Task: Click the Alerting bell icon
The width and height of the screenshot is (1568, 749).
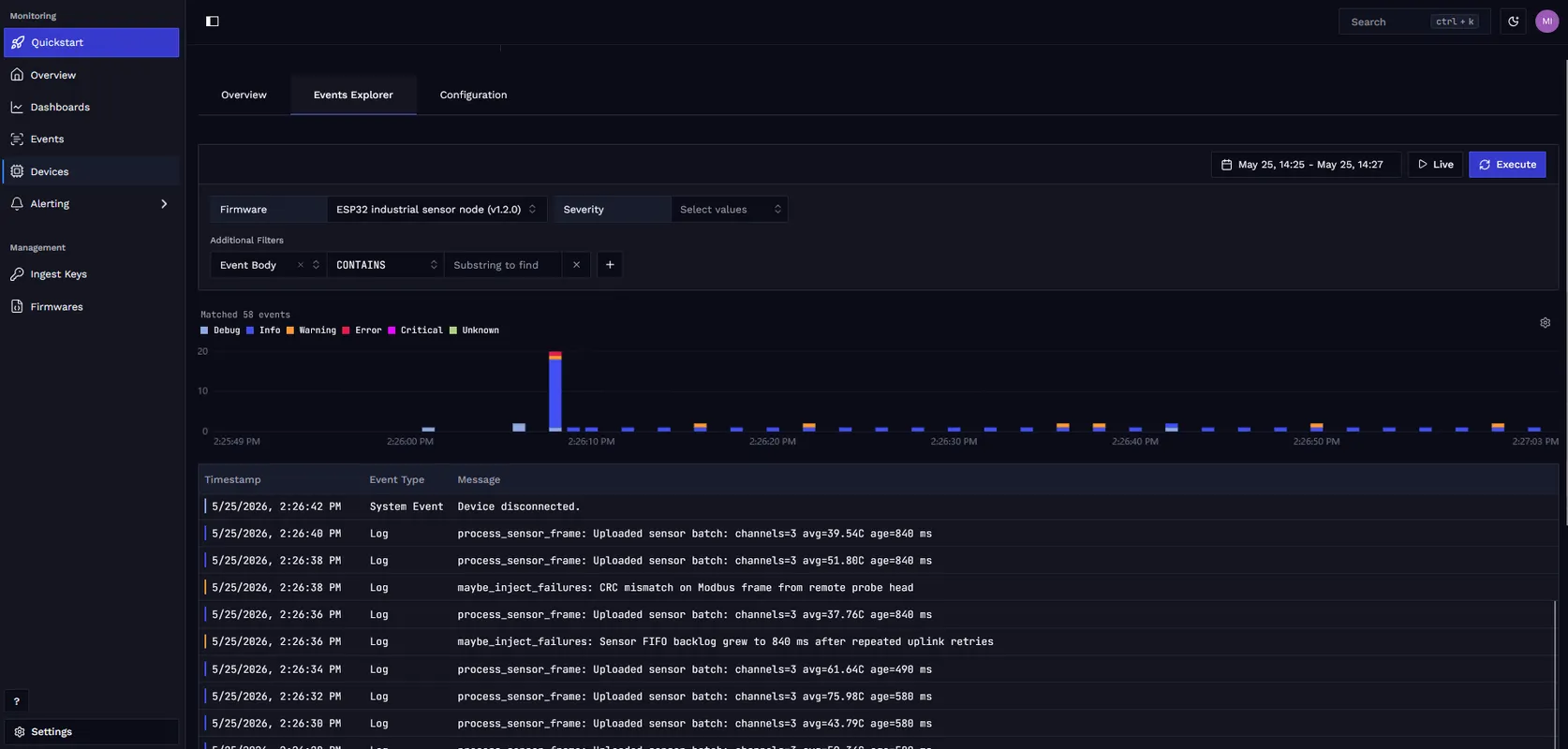Action: pyautogui.click(x=17, y=203)
